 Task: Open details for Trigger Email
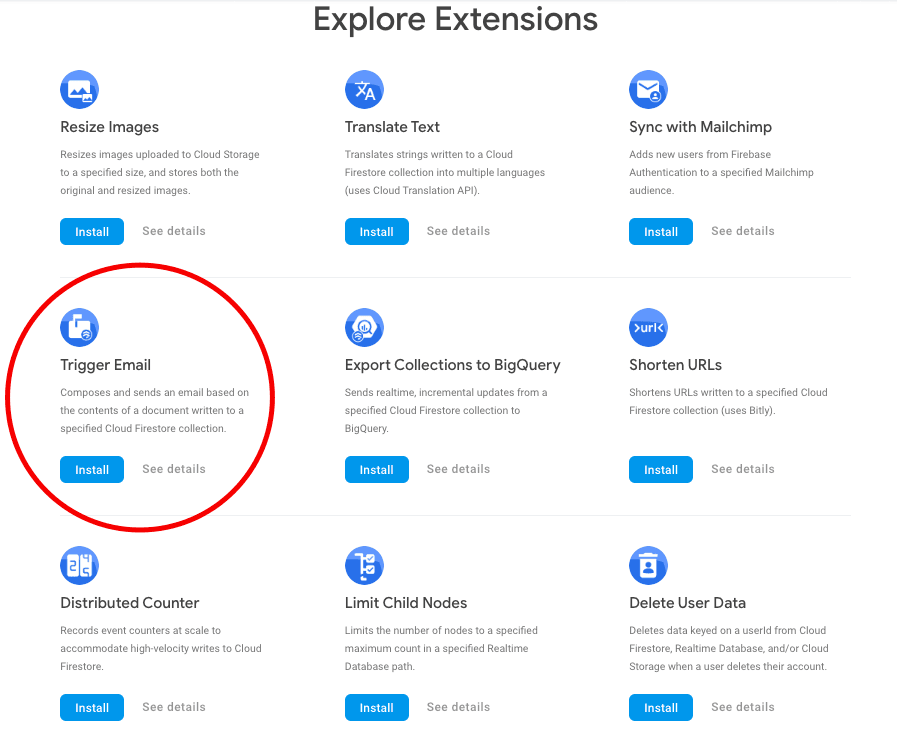pyautogui.click(x=173, y=469)
